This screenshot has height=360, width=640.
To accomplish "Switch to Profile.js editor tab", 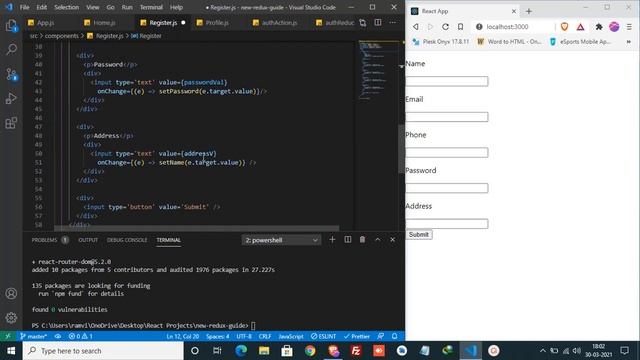I will pyautogui.click(x=217, y=23).
